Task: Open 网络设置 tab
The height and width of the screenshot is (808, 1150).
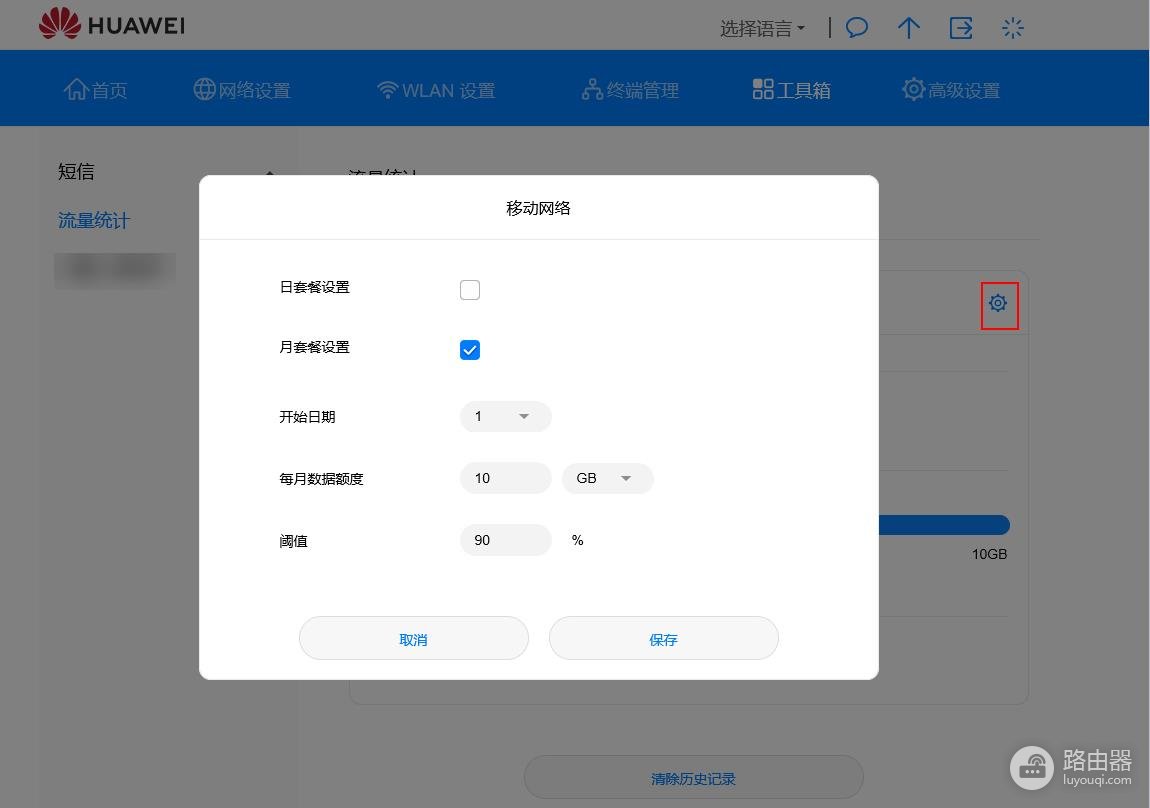Action: pyautogui.click(x=242, y=89)
